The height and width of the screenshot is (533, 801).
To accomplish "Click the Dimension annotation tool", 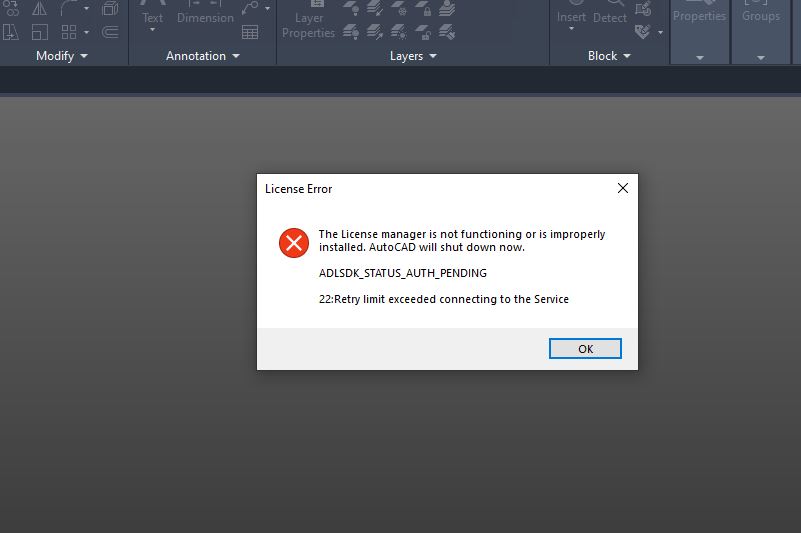I will pos(205,13).
